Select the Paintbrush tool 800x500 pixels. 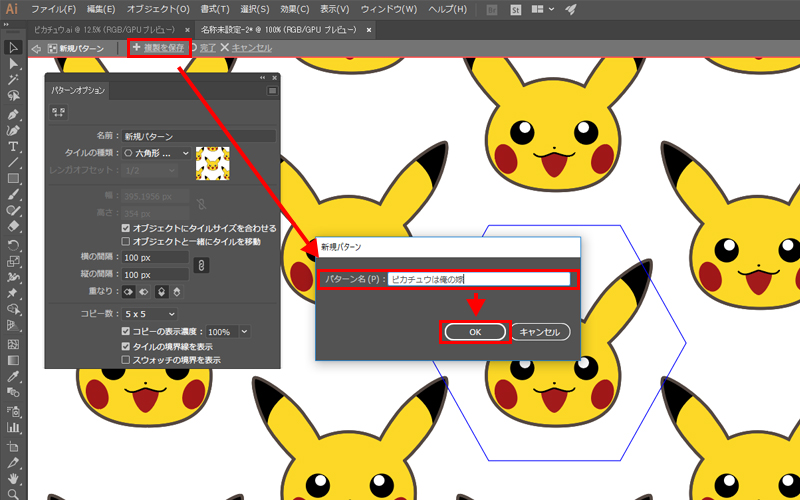(13, 194)
